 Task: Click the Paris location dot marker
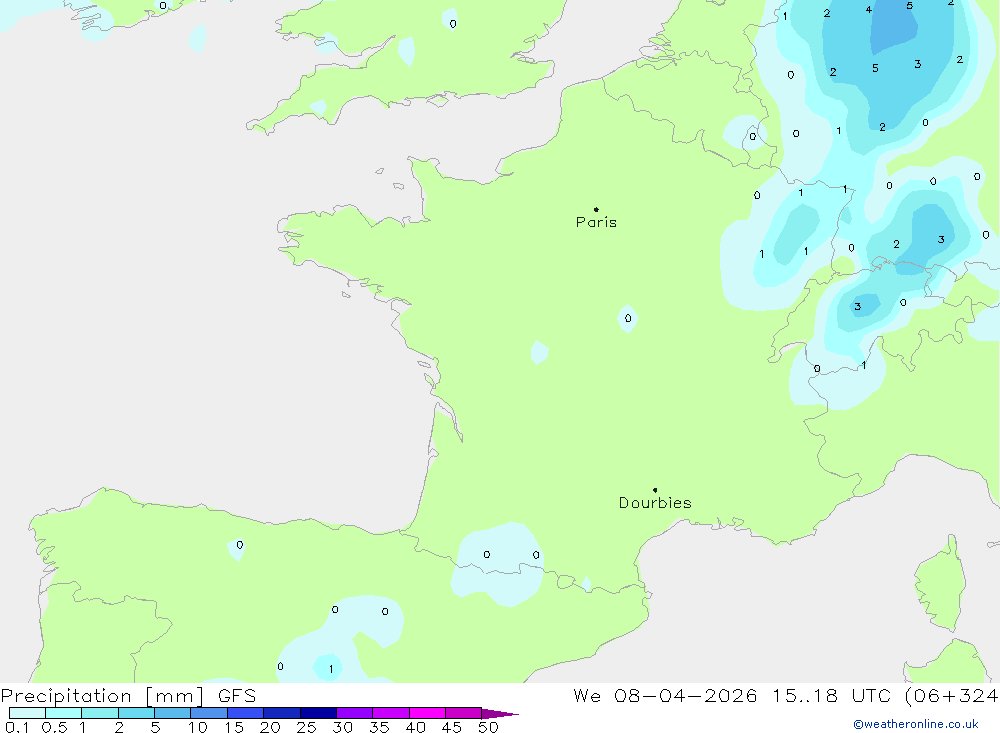tap(596, 209)
